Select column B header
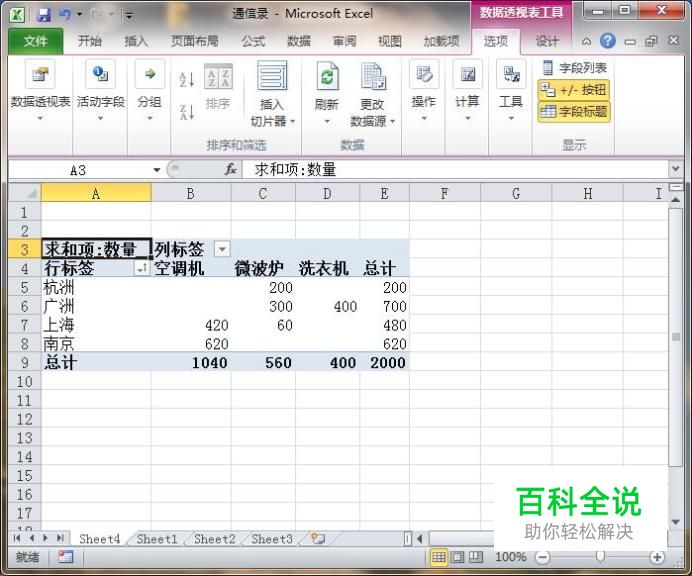This screenshot has width=692, height=576. (x=191, y=193)
